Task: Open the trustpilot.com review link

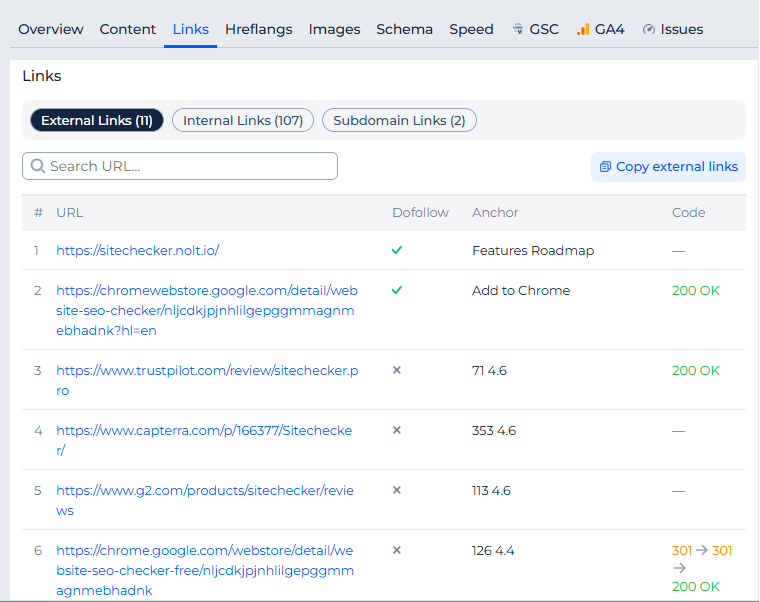Action: coord(207,380)
